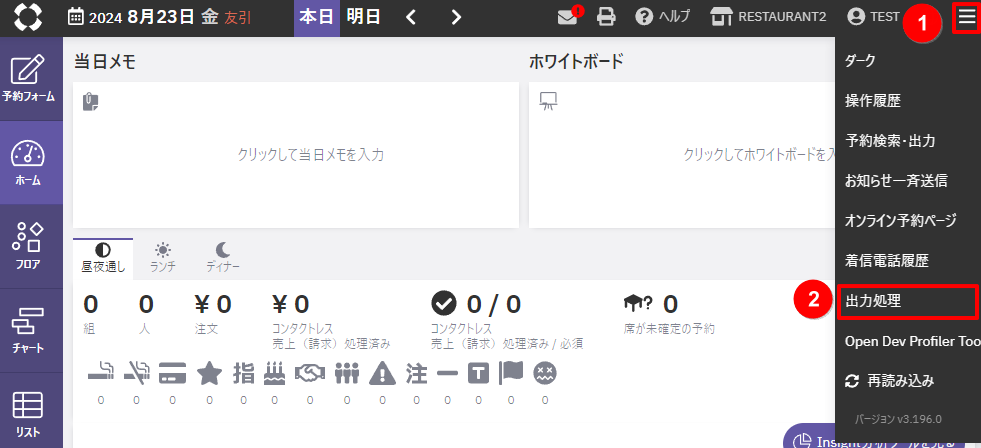Screen dimensions: 981x448
Task: Switch to the Lunch (ランチ) tab
Action: [x=163, y=257]
